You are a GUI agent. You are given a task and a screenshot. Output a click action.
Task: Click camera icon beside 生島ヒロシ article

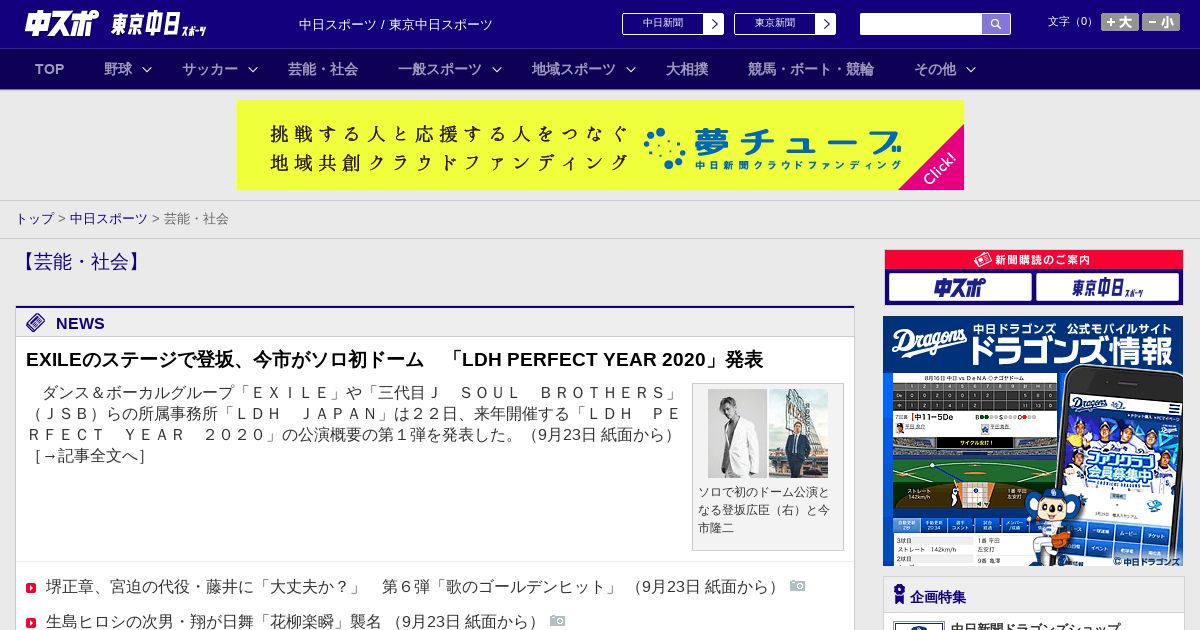557,621
